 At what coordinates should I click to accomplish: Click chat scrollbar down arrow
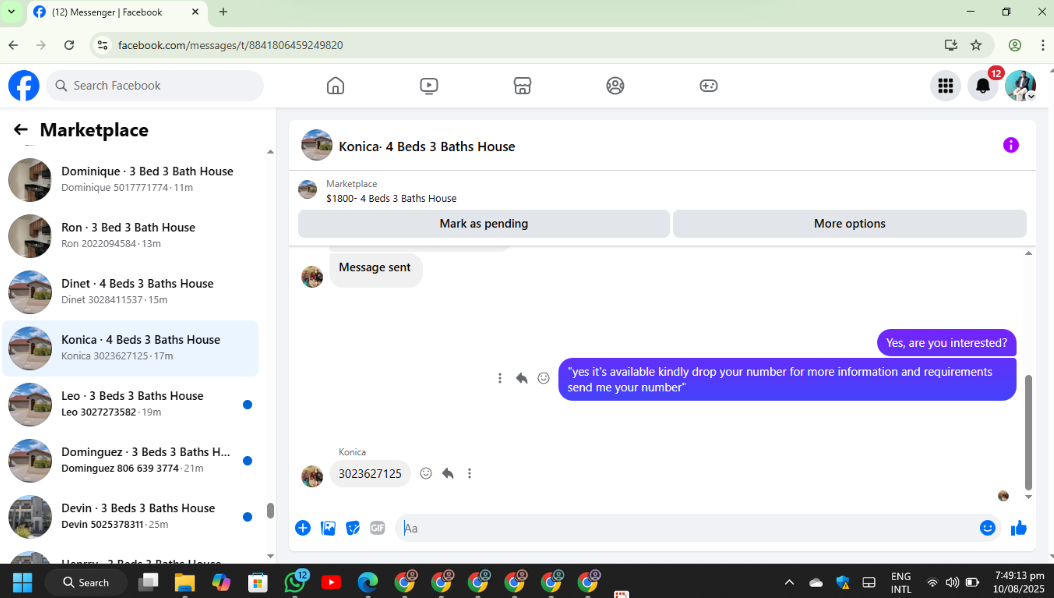(1028, 497)
